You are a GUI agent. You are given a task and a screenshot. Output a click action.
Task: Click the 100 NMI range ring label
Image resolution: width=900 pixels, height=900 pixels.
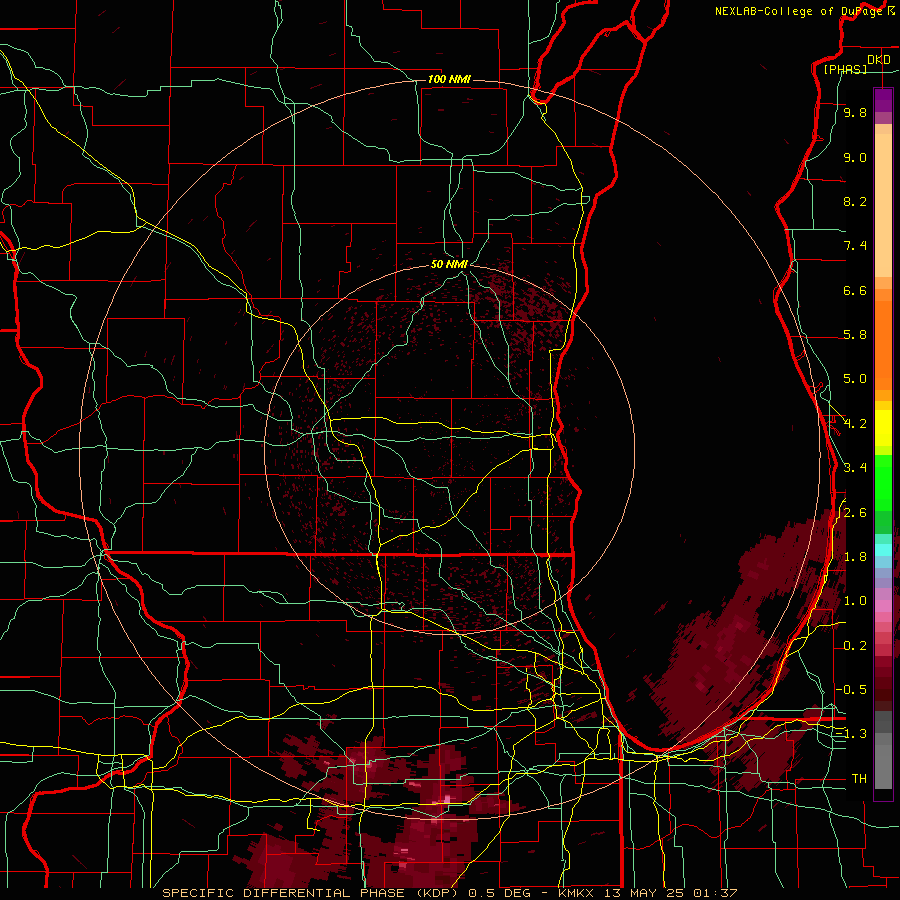coord(449,79)
